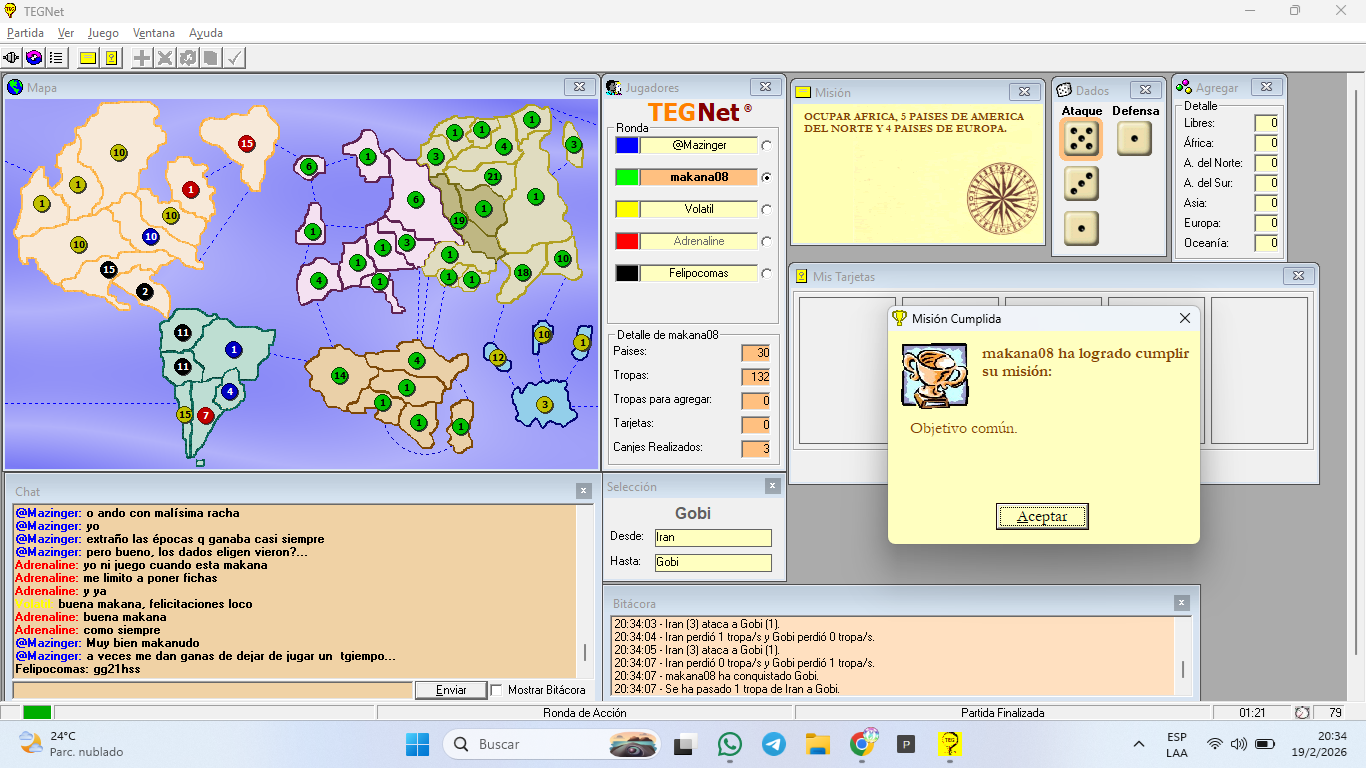The height and width of the screenshot is (768, 1366).
Task: Enable the Mostrar Bitácora checkbox
Action: [x=496, y=690]
